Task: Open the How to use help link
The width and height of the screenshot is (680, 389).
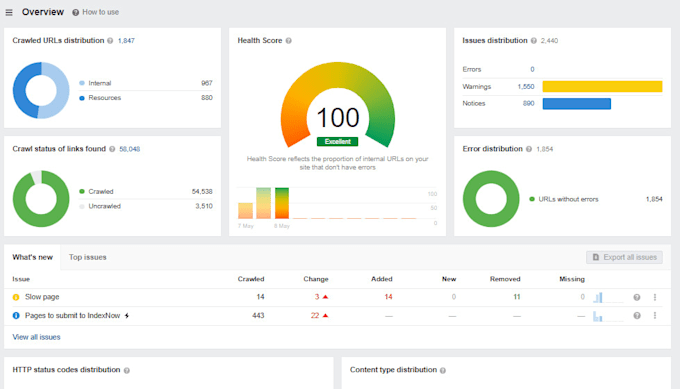Action: (95, 12)
